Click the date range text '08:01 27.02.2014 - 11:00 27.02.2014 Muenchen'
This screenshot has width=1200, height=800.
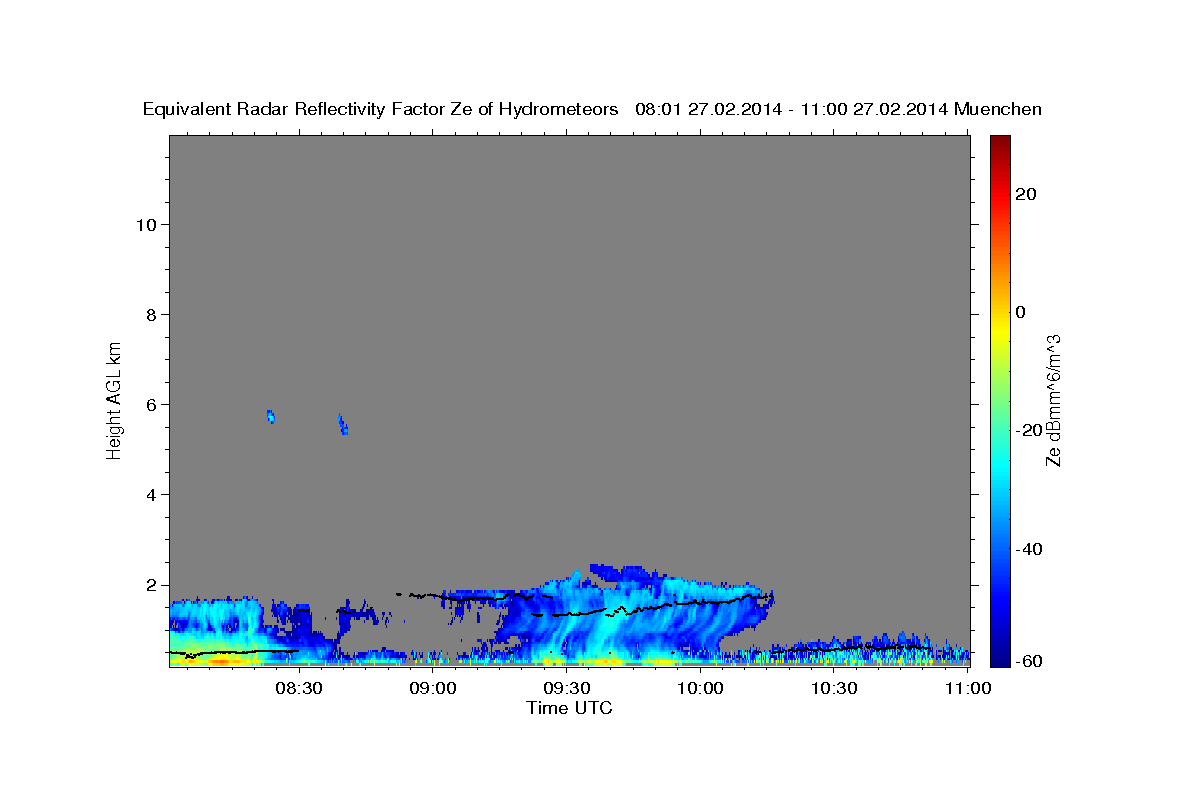[838, 110]
